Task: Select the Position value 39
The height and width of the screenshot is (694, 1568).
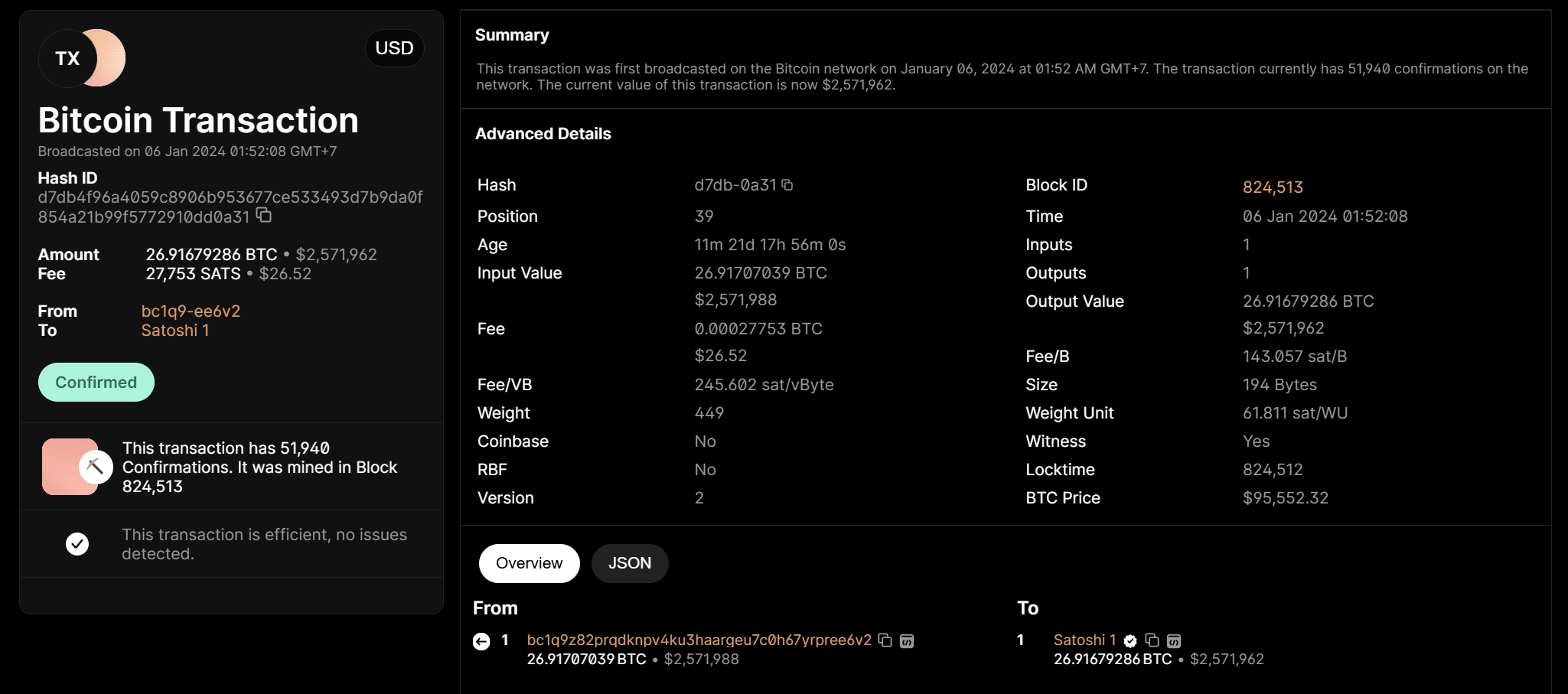Action: [x=704, y=216]
